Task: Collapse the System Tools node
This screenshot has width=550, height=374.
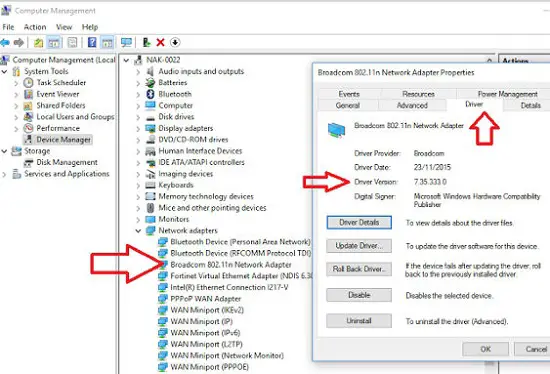Action: [x=4, y=72]
